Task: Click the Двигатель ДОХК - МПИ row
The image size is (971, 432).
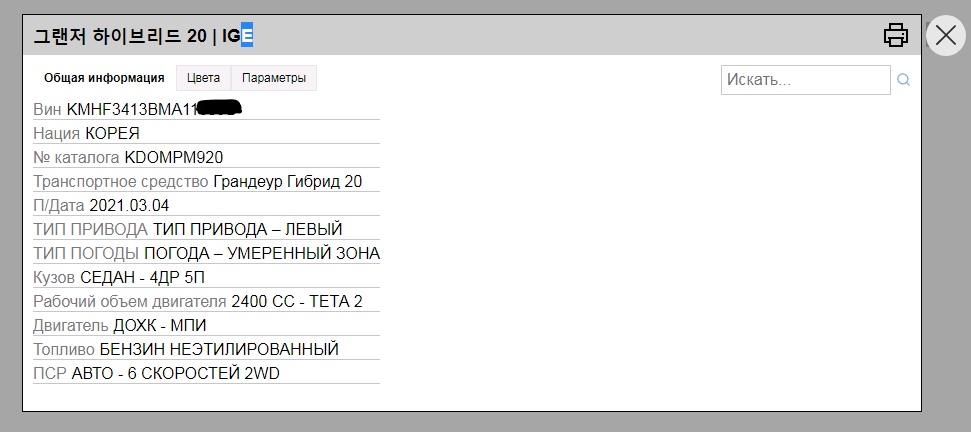Action: click(x=206, y=324)
